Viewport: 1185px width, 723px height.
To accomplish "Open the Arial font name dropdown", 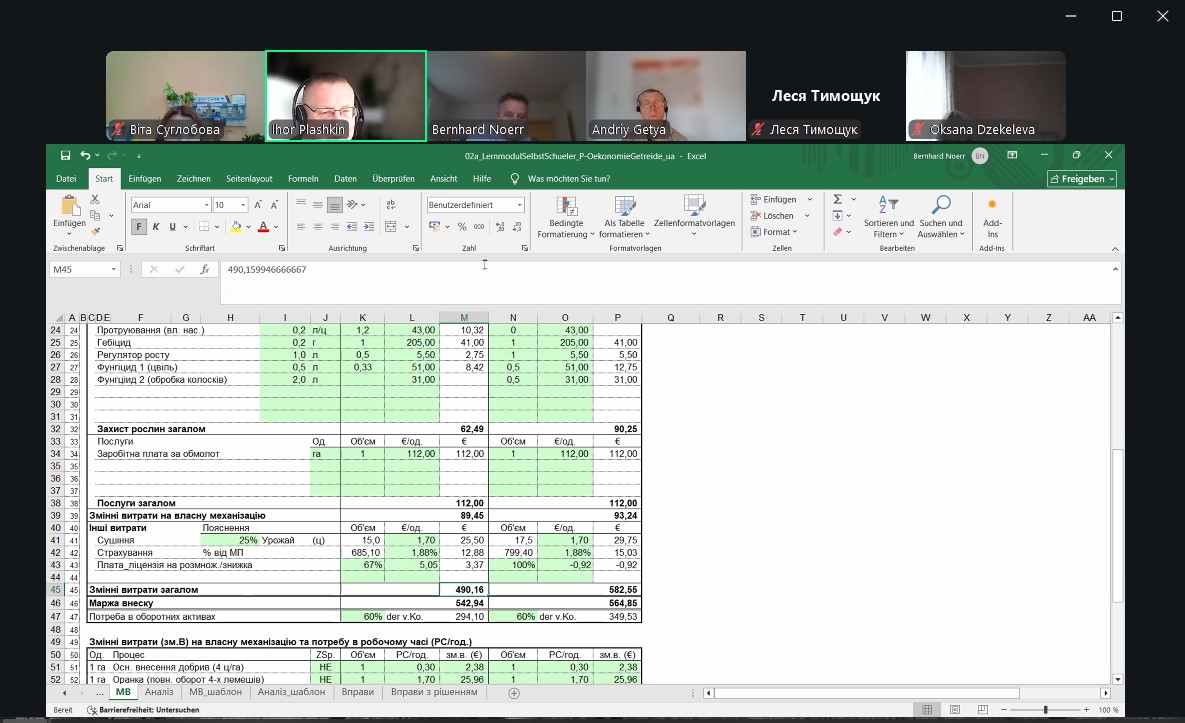I will point(206,205).
